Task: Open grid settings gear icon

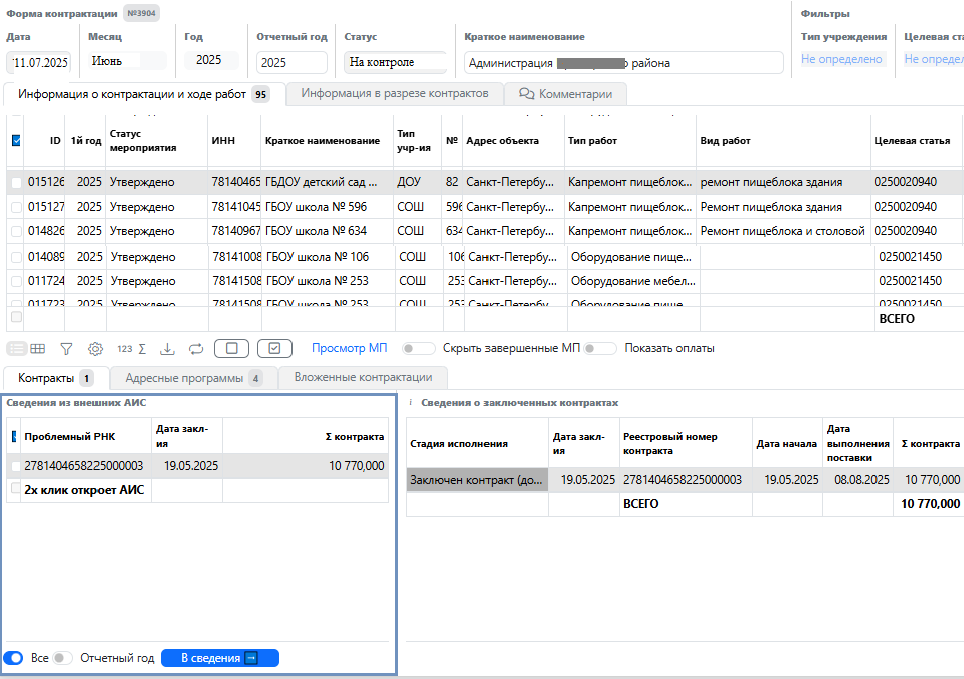Action: click(95, 349)
